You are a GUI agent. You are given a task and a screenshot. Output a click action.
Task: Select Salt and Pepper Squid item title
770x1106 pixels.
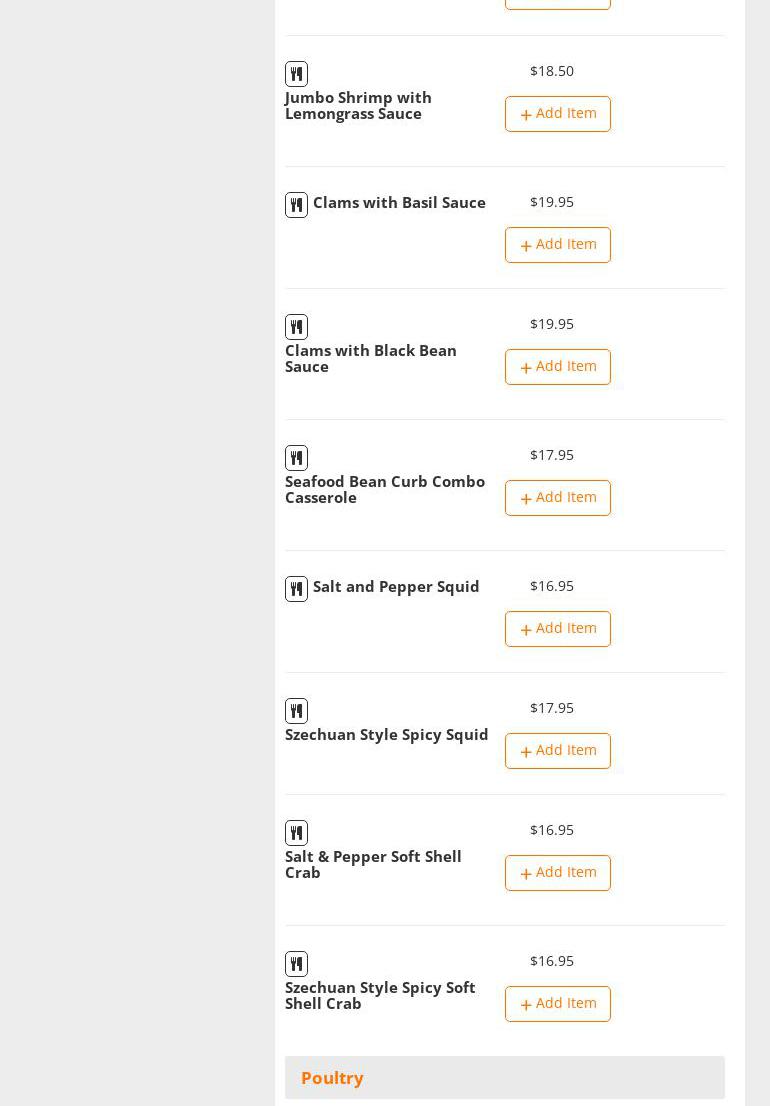(x=396, y=587)
